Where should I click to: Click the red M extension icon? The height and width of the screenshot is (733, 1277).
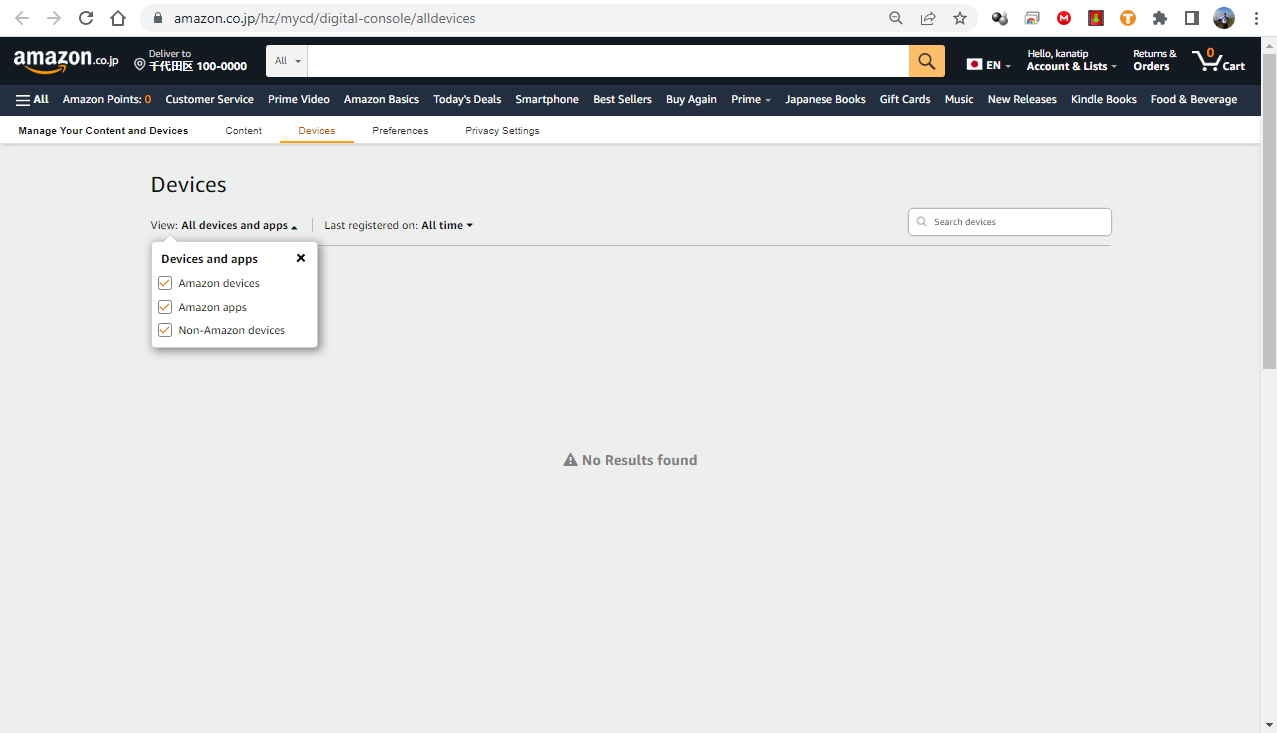(1064, 18)
